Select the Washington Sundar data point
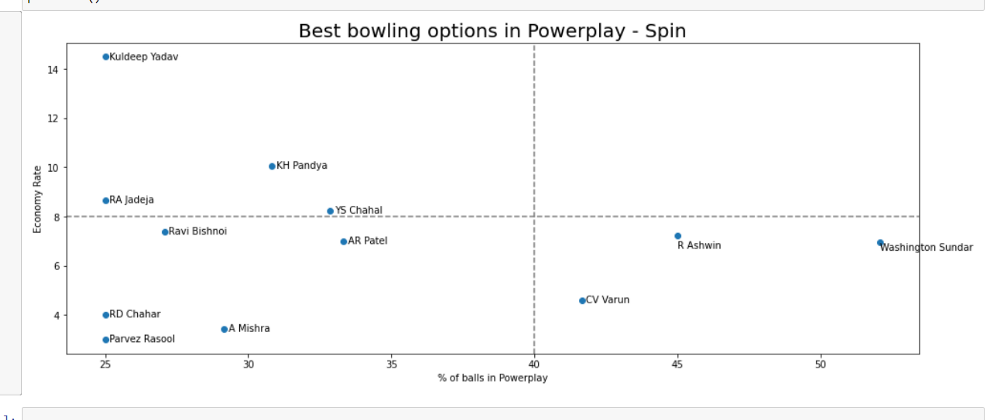The width and height of the screenshot is (1000, 420). [881, 243]
